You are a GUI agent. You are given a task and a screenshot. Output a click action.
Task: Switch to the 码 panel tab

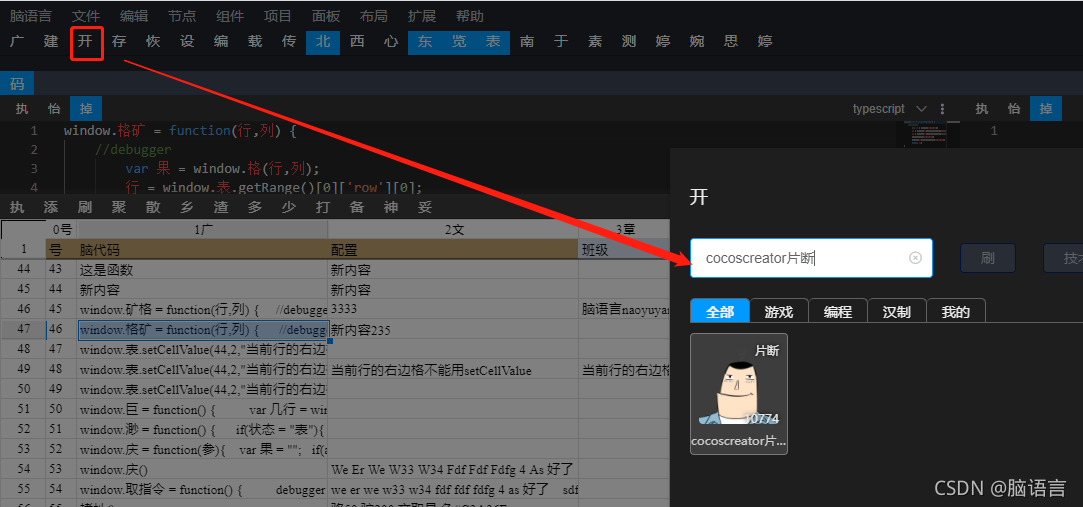[x=17, y=84]
